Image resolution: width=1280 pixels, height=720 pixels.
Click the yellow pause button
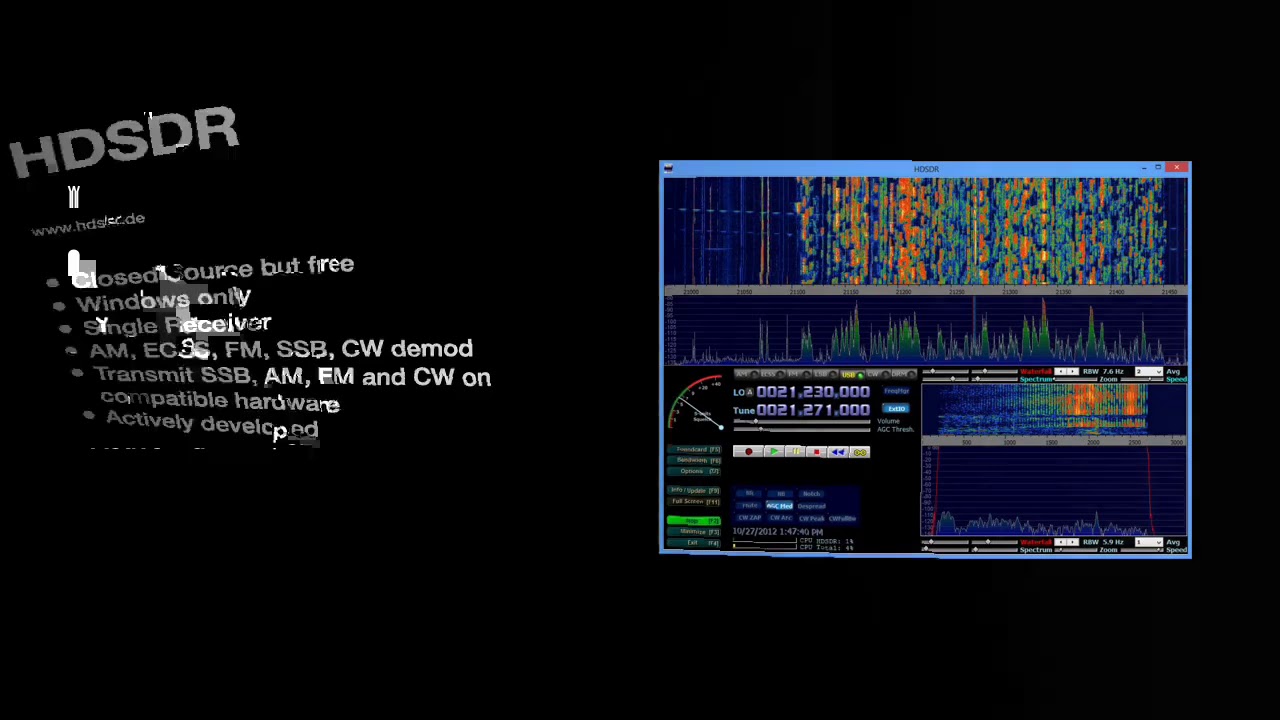795,452
